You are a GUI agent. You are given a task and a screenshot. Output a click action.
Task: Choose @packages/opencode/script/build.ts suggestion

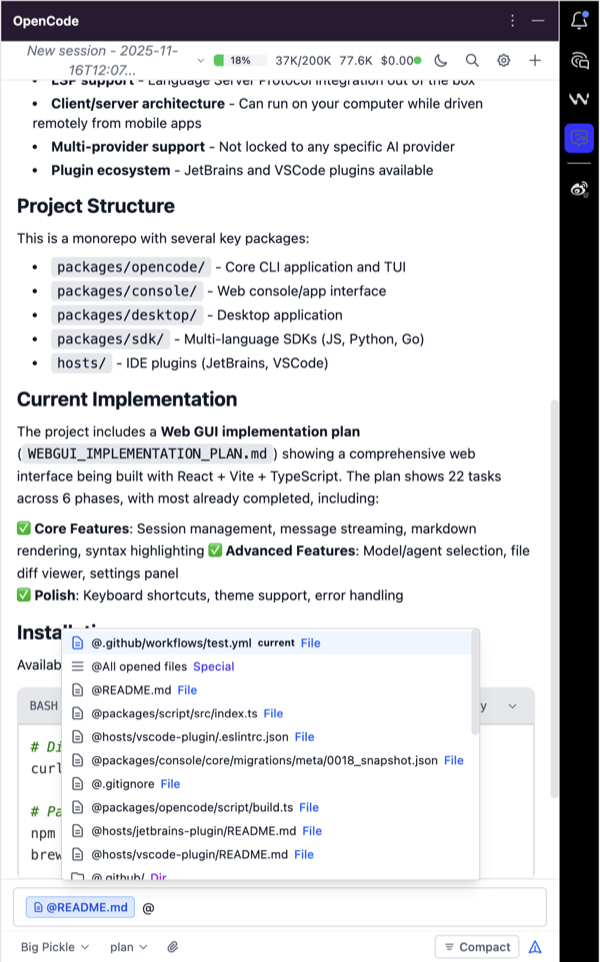270,807
